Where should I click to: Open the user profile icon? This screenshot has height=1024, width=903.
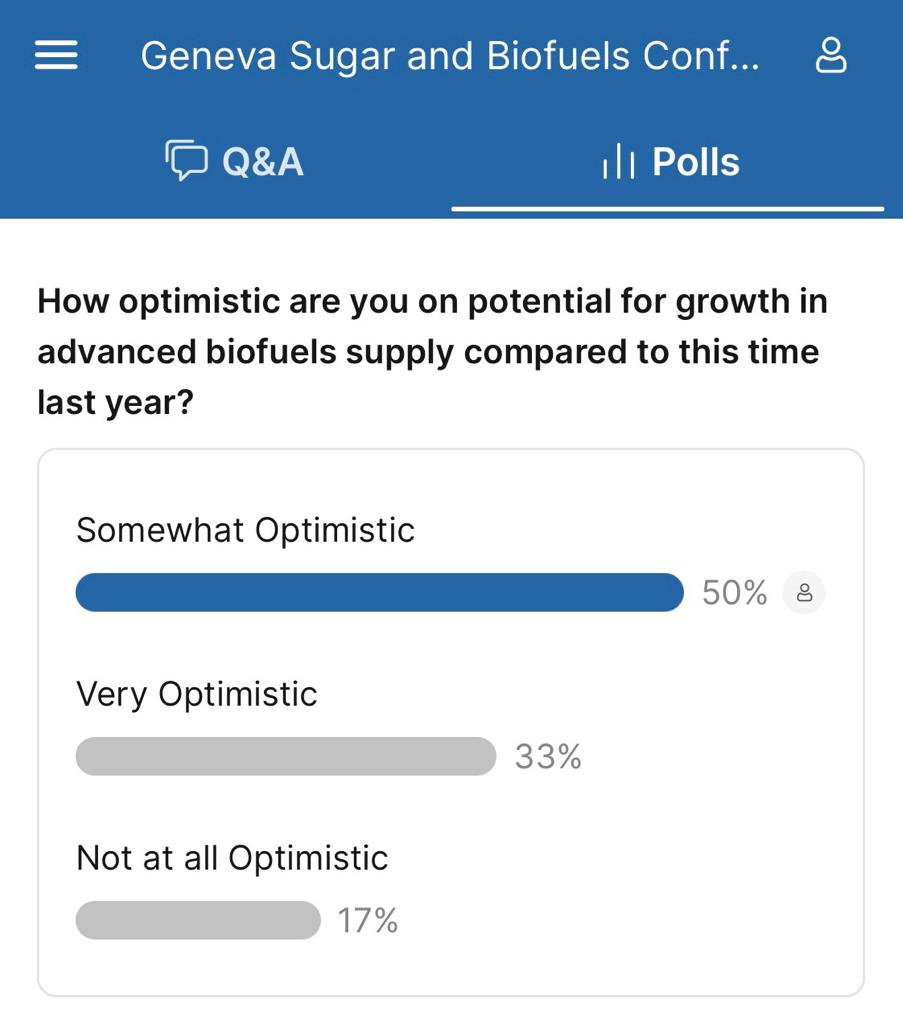(x=831, y=56)
